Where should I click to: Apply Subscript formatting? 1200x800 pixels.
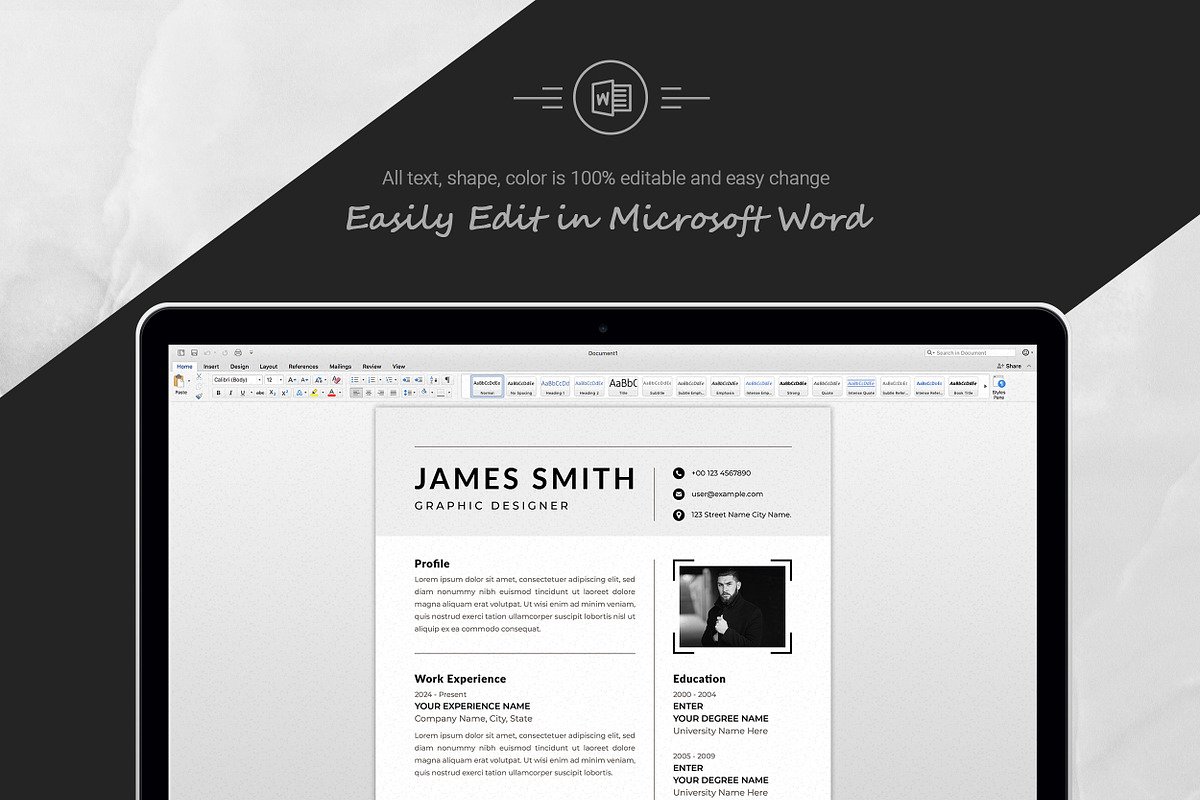point(273,393)
